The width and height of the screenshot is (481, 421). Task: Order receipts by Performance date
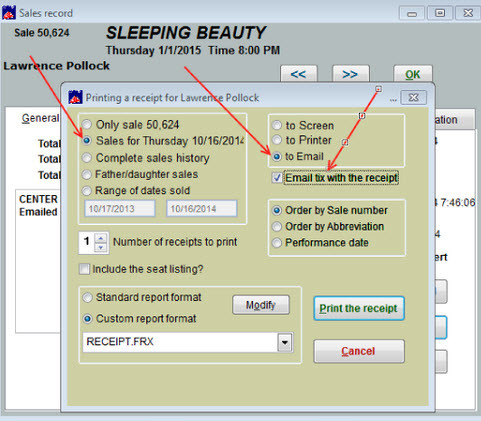pyautogui.click(x=277, y=243)
